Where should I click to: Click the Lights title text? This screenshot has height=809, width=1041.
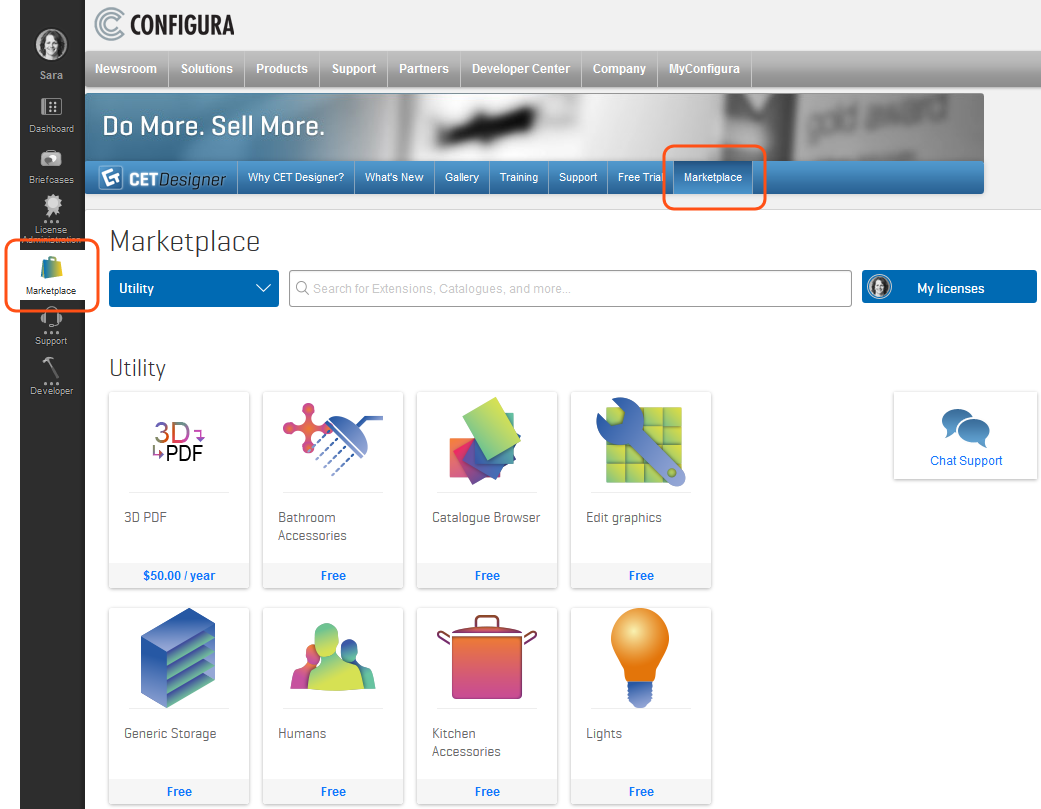tap(603, 733)
